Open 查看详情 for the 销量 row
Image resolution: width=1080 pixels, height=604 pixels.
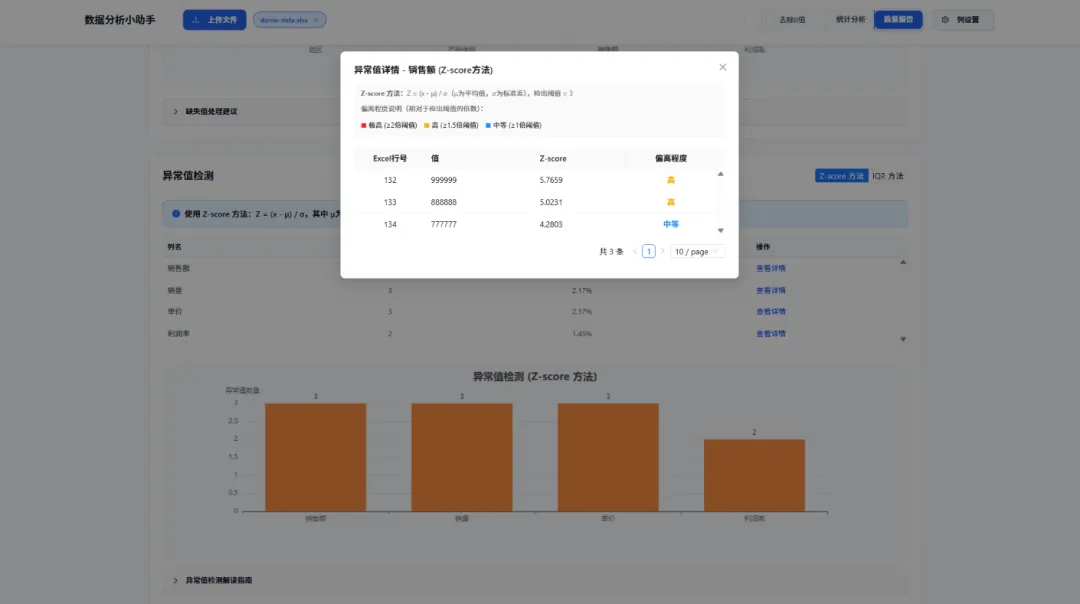[771, 291]
